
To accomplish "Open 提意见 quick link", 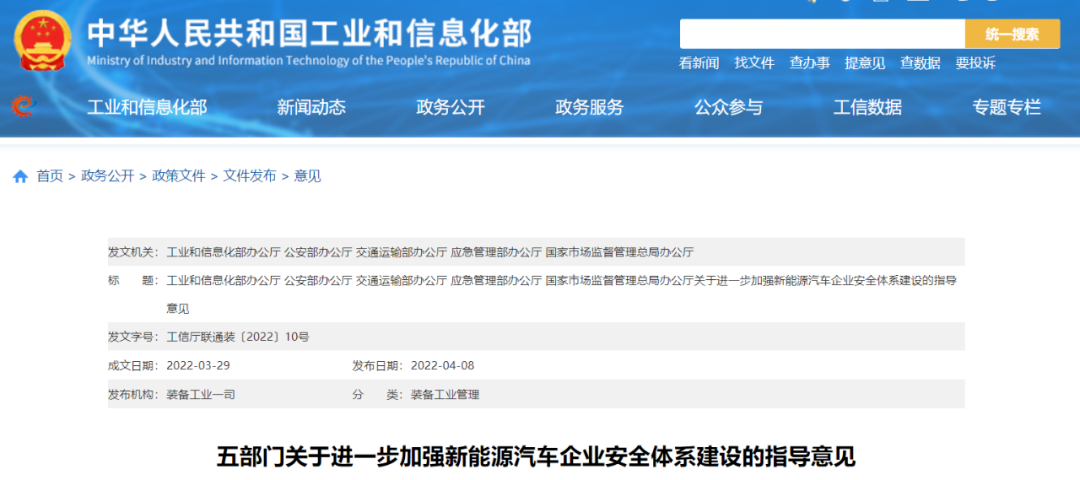I will click(x=865, y=63).
